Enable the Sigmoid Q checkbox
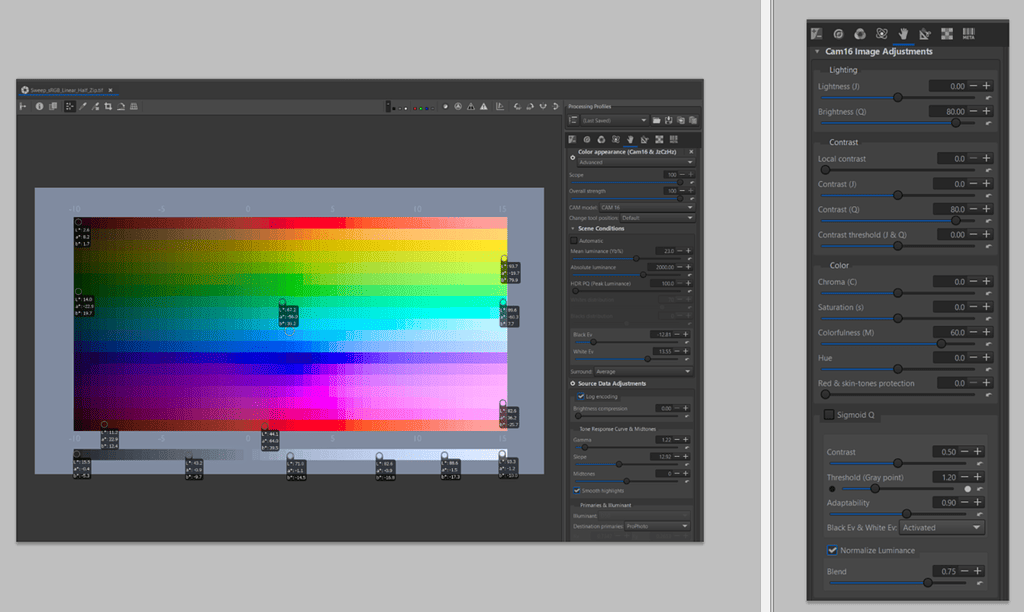Image resolution: width=1024 pixels, height=612 pixels. click(x=829, y=414)
